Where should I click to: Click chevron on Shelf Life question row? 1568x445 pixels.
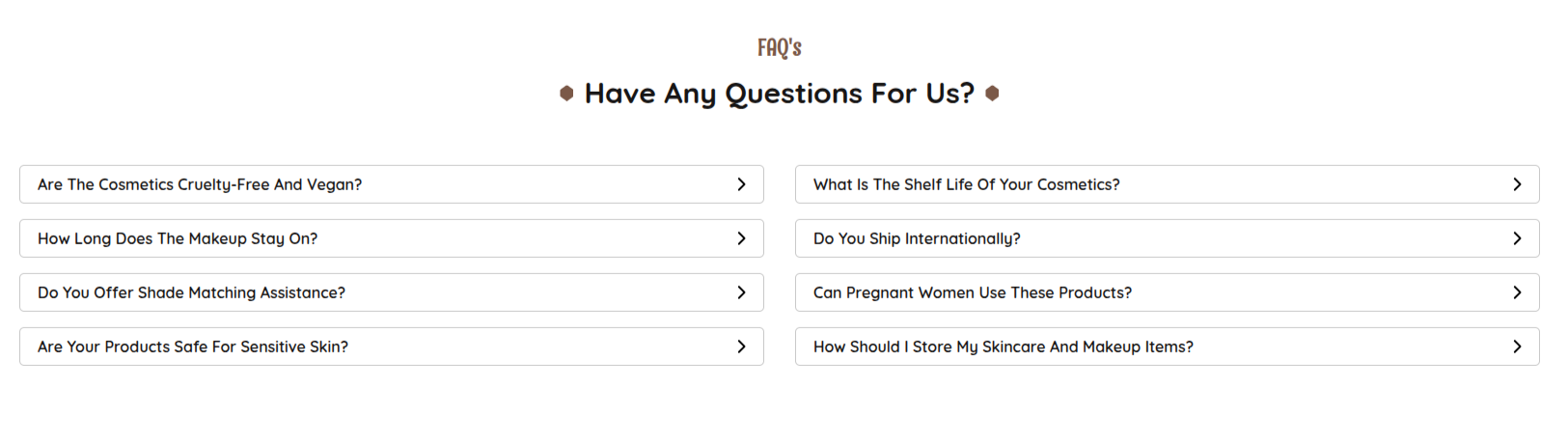[1517, 184]
